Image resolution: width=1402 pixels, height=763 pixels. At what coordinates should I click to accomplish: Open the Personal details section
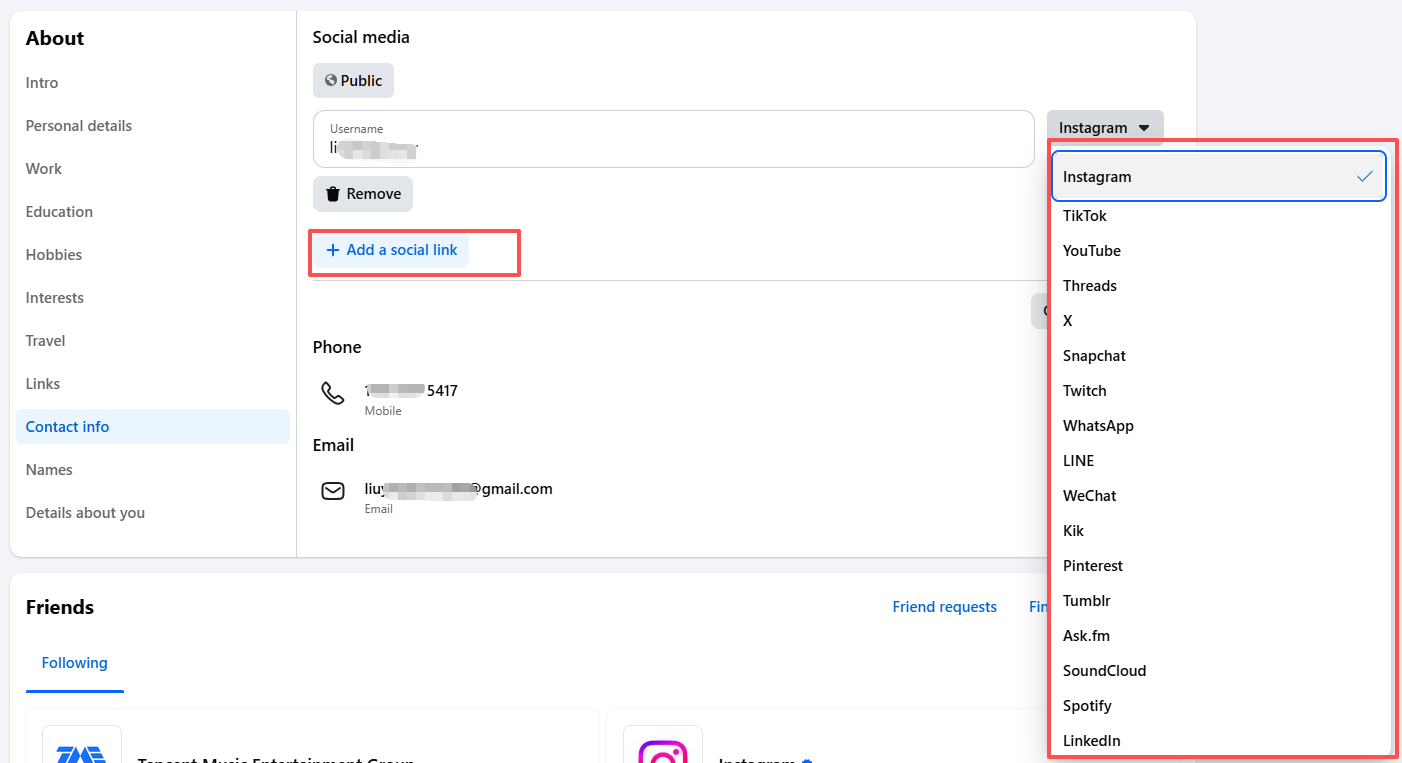tap(79, 126)
